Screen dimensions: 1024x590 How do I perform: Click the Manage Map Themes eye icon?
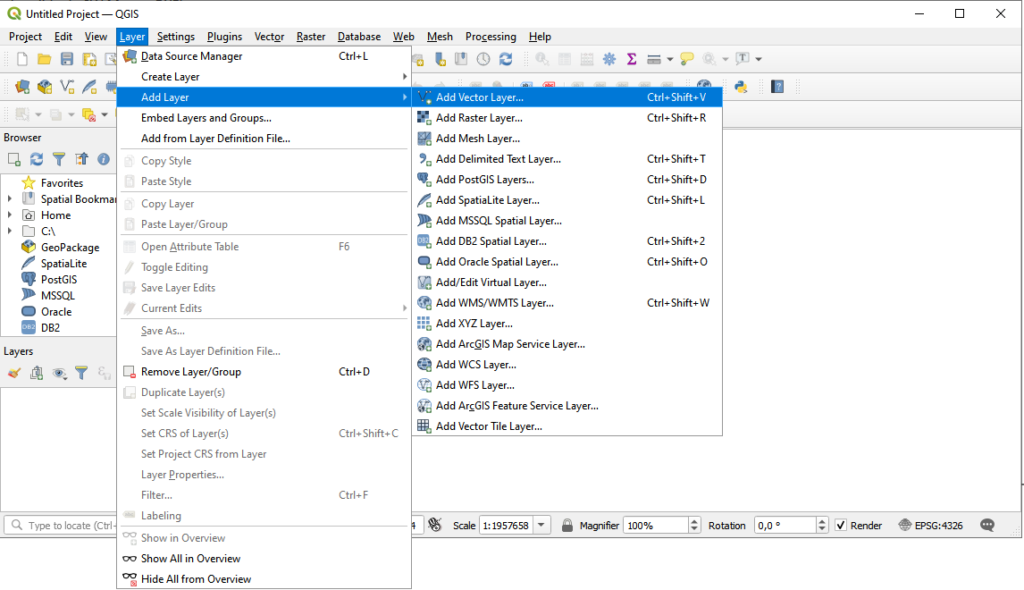pos(59,373)
